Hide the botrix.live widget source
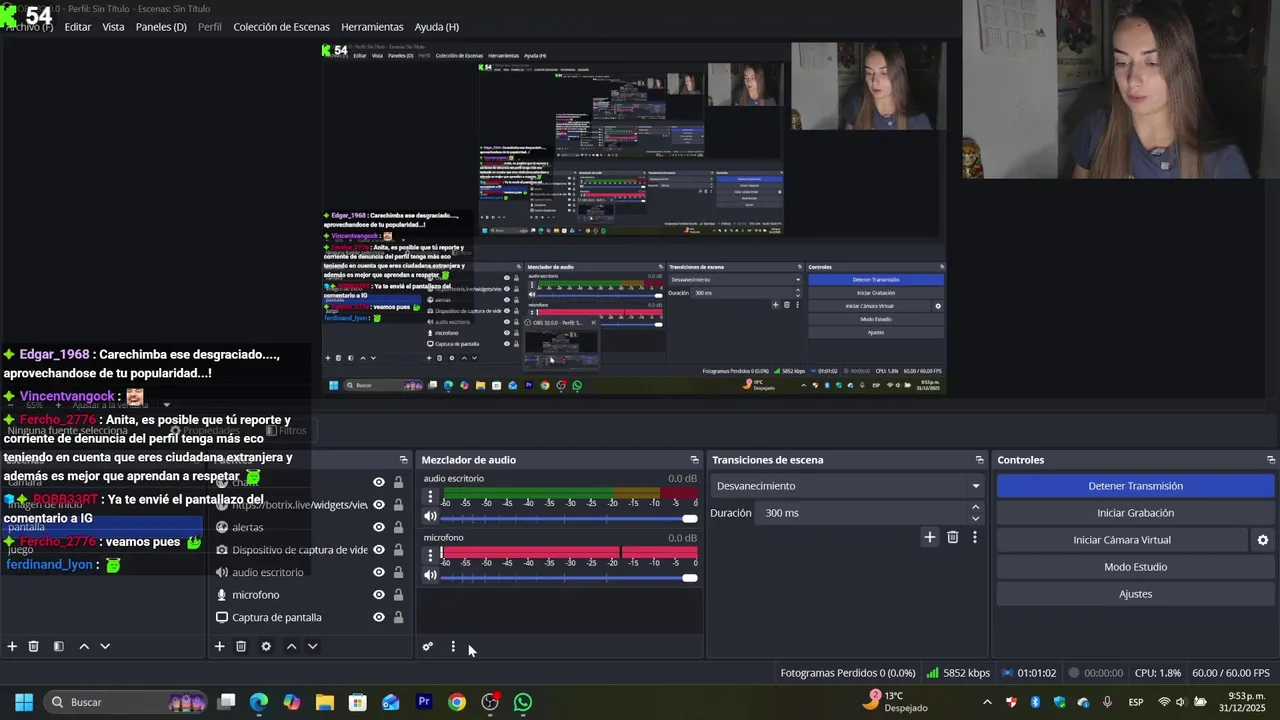 [x=379, y=505]
